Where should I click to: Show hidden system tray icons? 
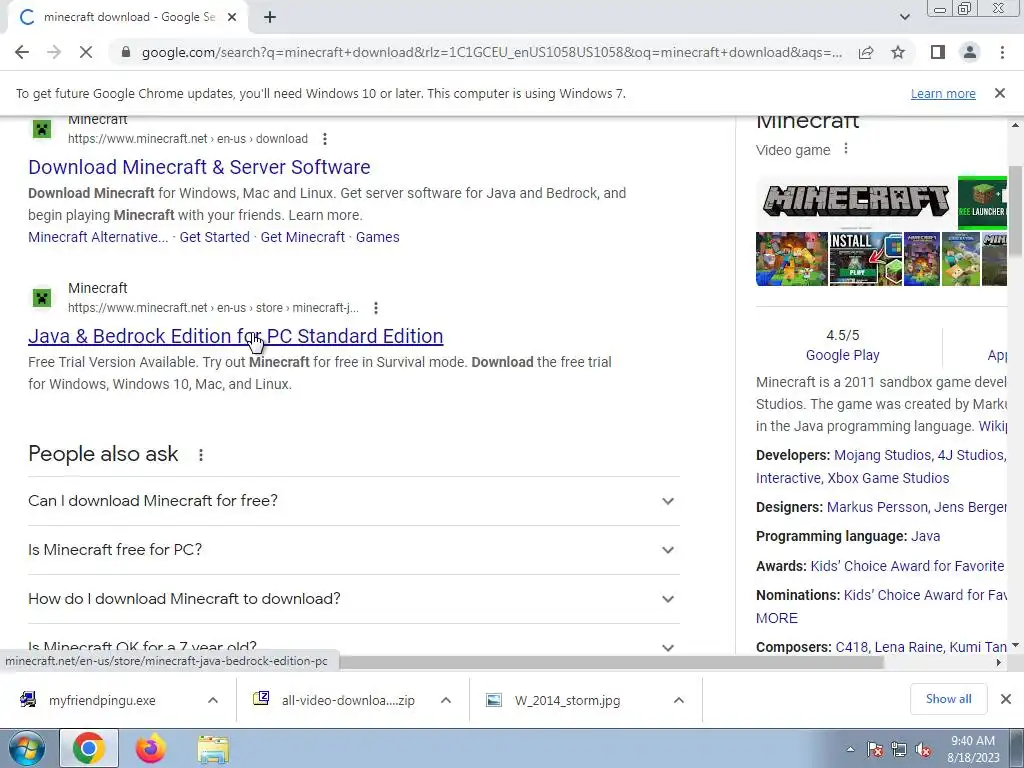coord(850,749)
